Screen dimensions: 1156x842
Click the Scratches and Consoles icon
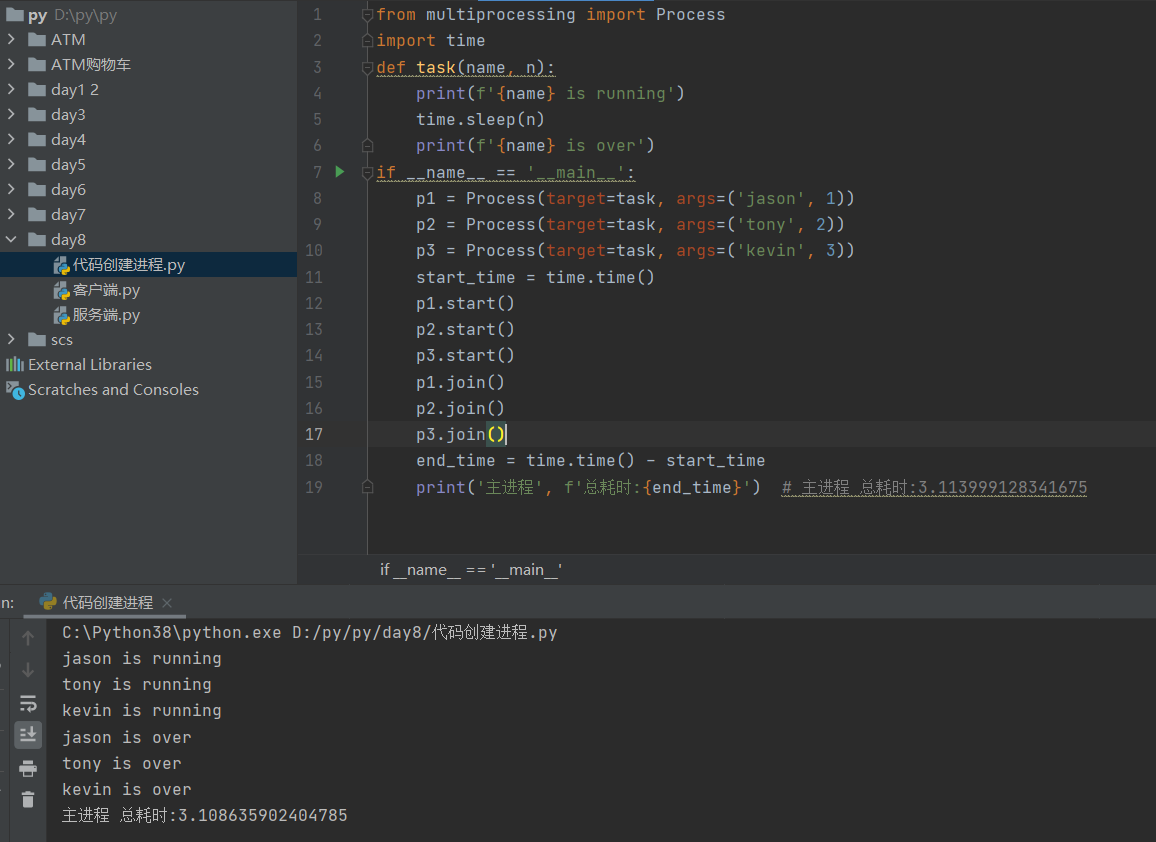pos(15,390)
